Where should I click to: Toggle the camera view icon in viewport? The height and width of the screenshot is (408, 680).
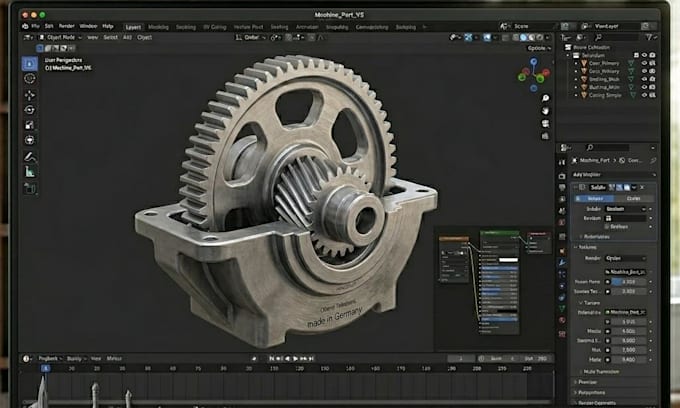click(545, 124)
